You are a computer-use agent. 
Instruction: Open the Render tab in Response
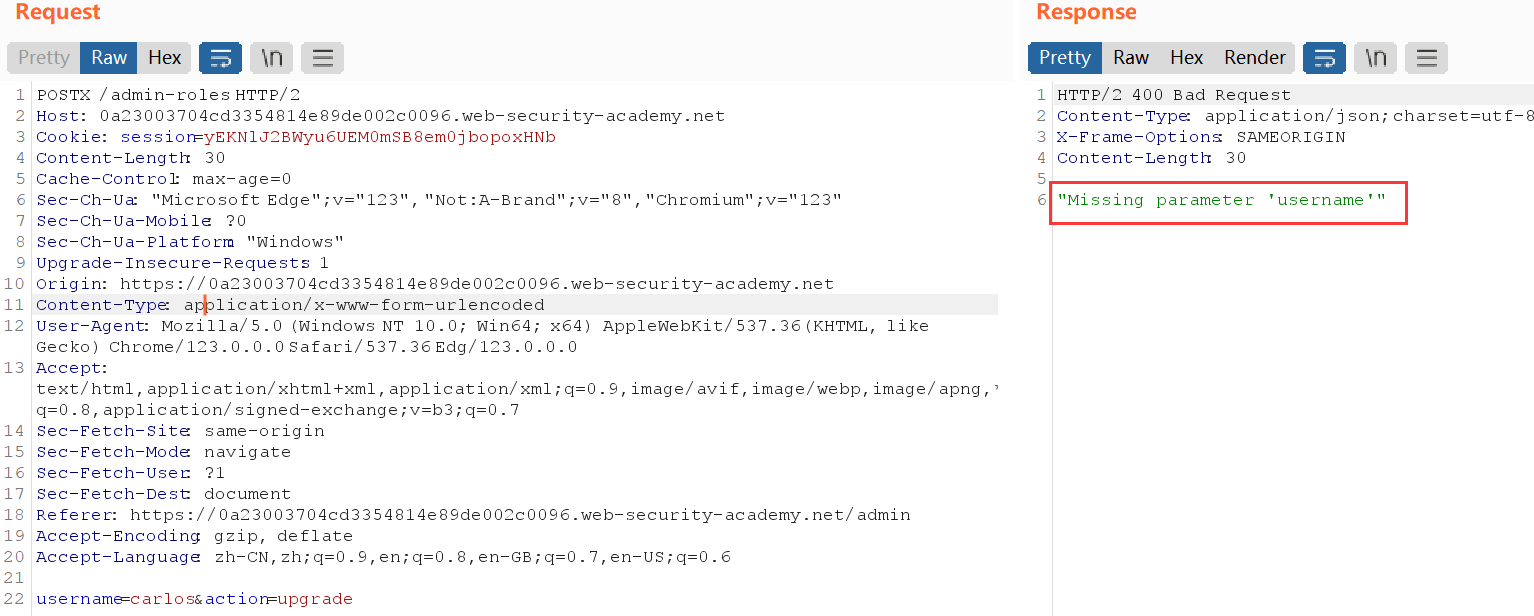pyautogui.click(x=1254, y=58)
